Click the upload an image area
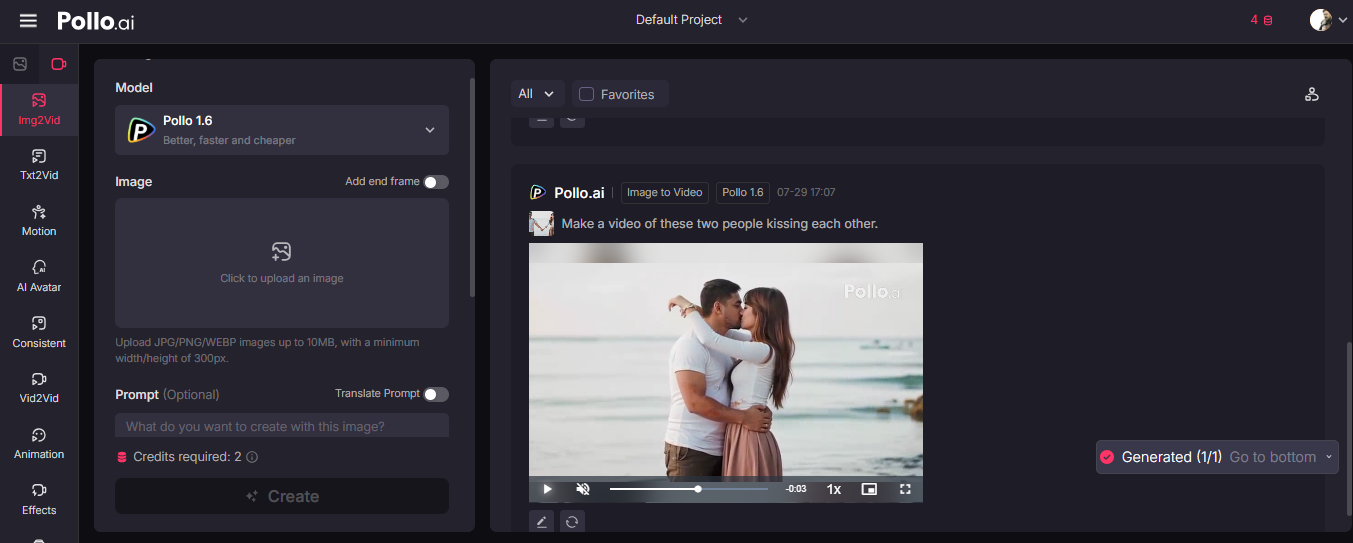Image resolution: width=1353 pixels, height=543 pixels. tap(282, 263)
